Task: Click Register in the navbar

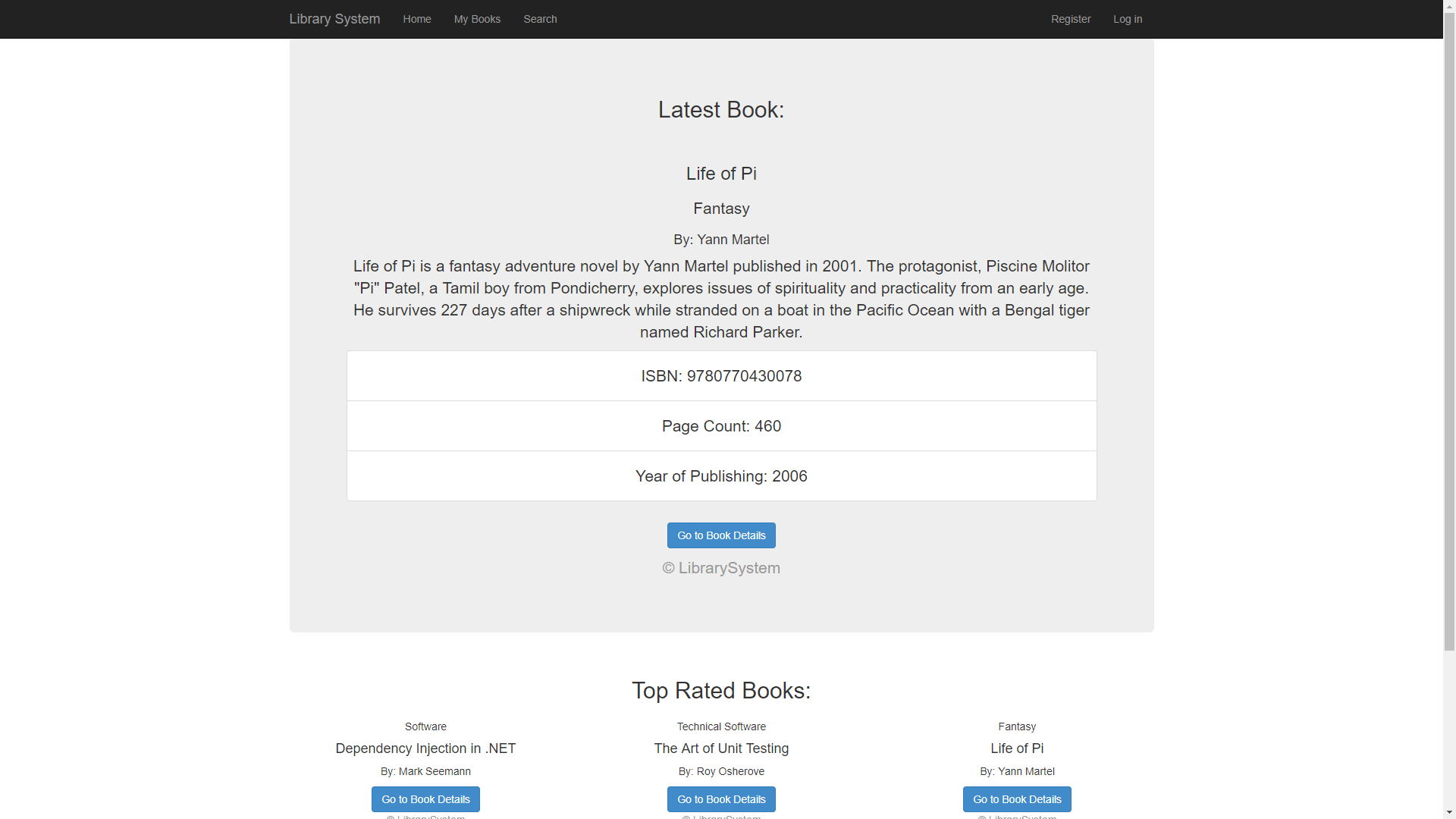Action: coord(1071,19)
